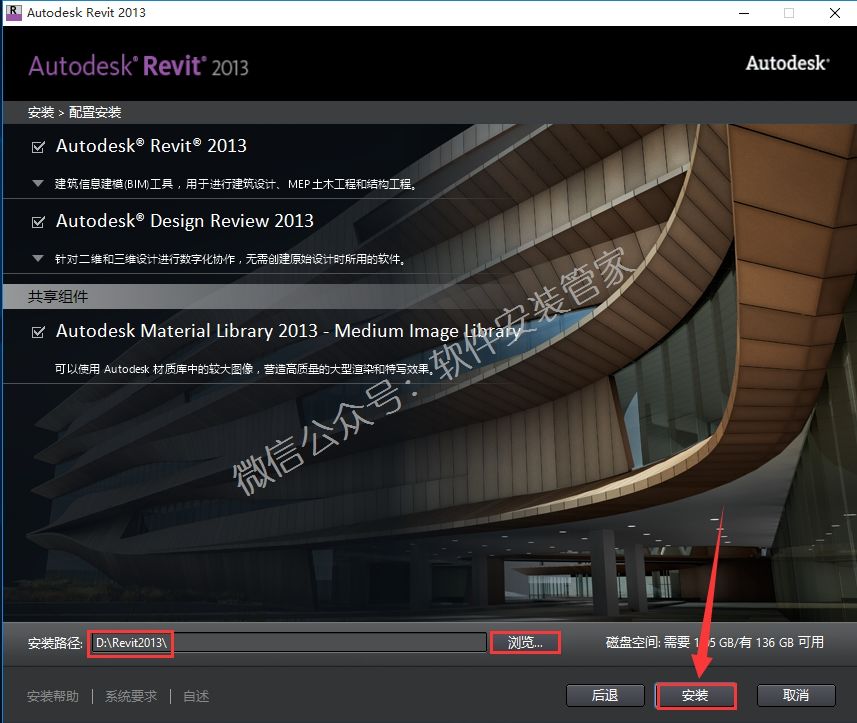The height and width of the screenshot is (723, 857).
Task: Go to the 安装 breadcrumb step
Action: coord(40,112)
